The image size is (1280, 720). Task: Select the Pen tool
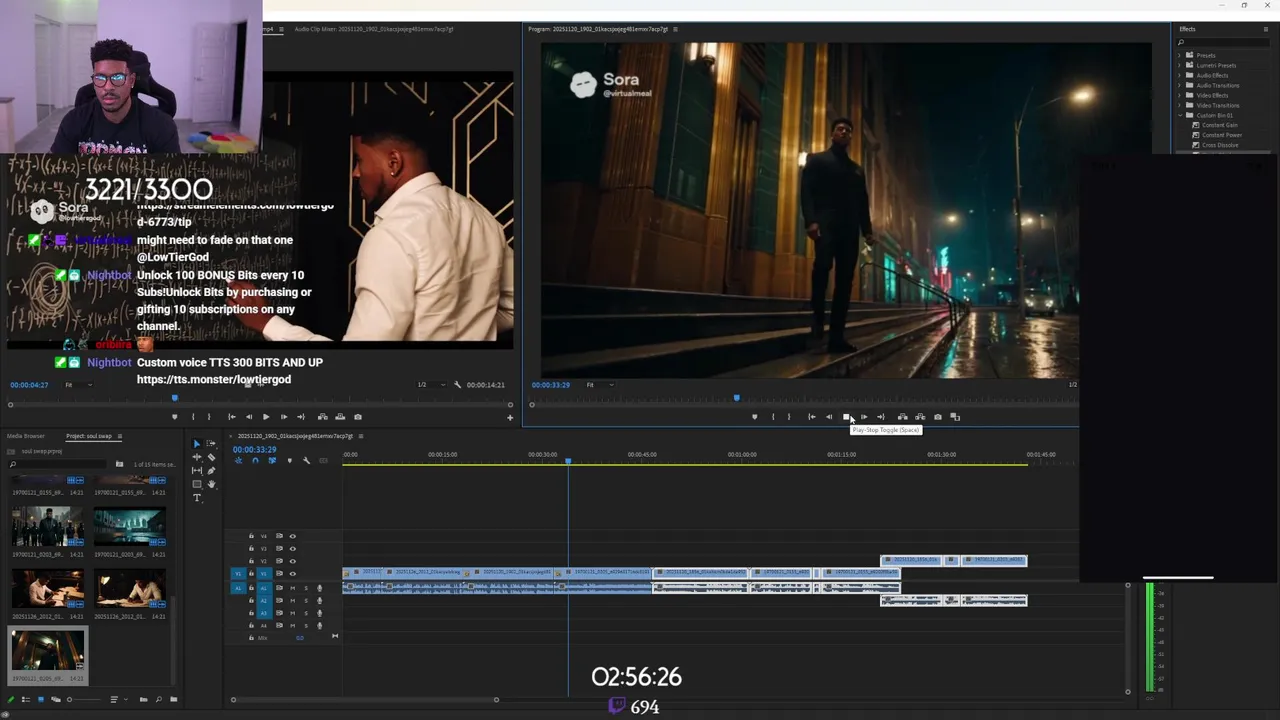pos(211,470)
